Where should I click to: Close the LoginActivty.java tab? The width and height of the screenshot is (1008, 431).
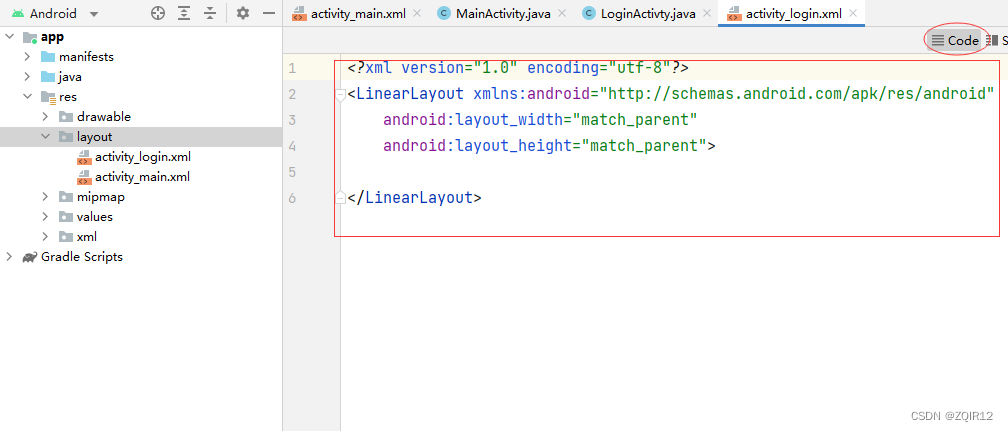coord(707,14)
